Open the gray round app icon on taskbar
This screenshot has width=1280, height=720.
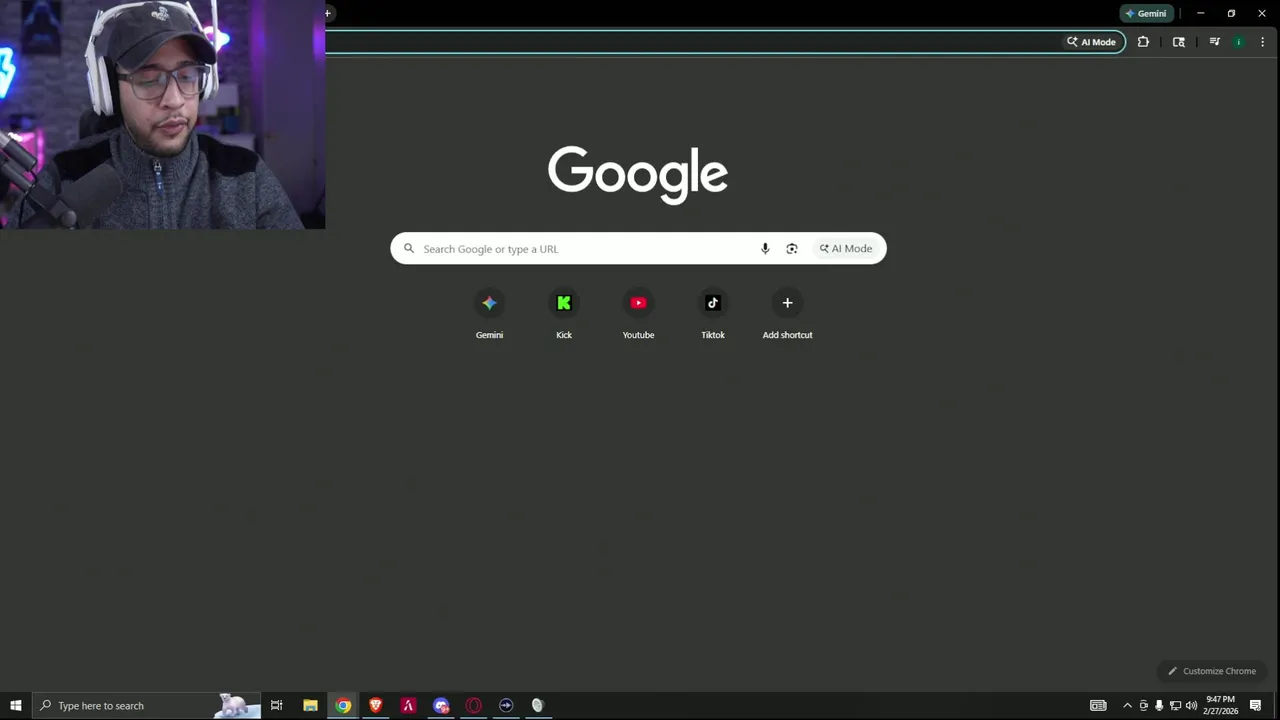[x=537, y=706]
